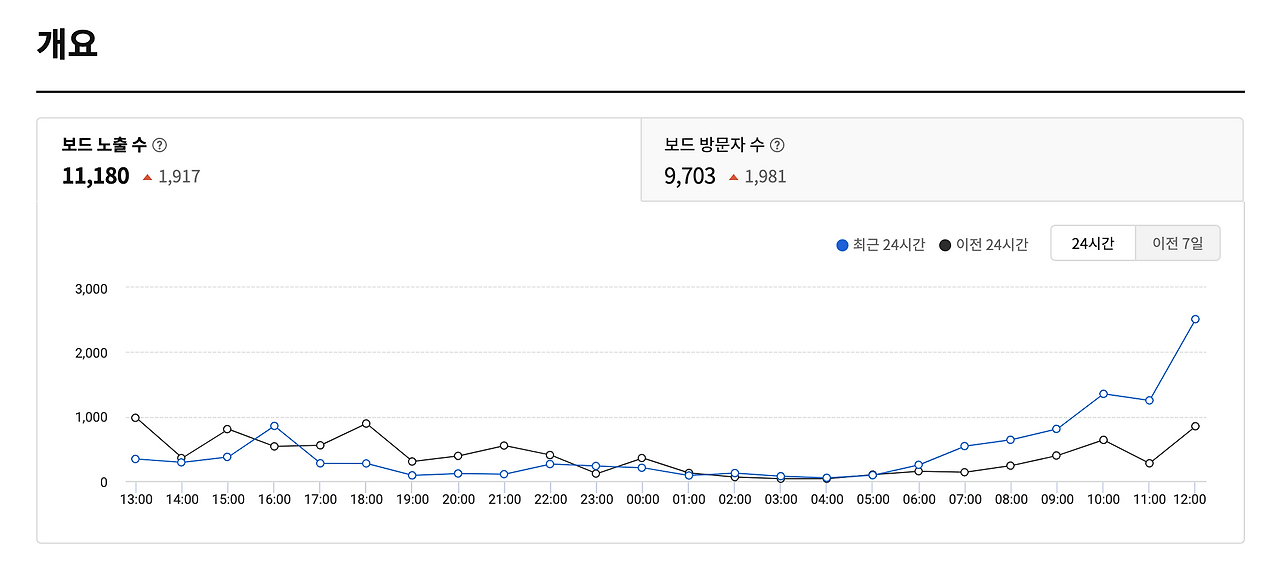The image size is (1280, 574).
Task: Click the black 이전 24시간 legend dot
Action: click(x=945, y=245)
